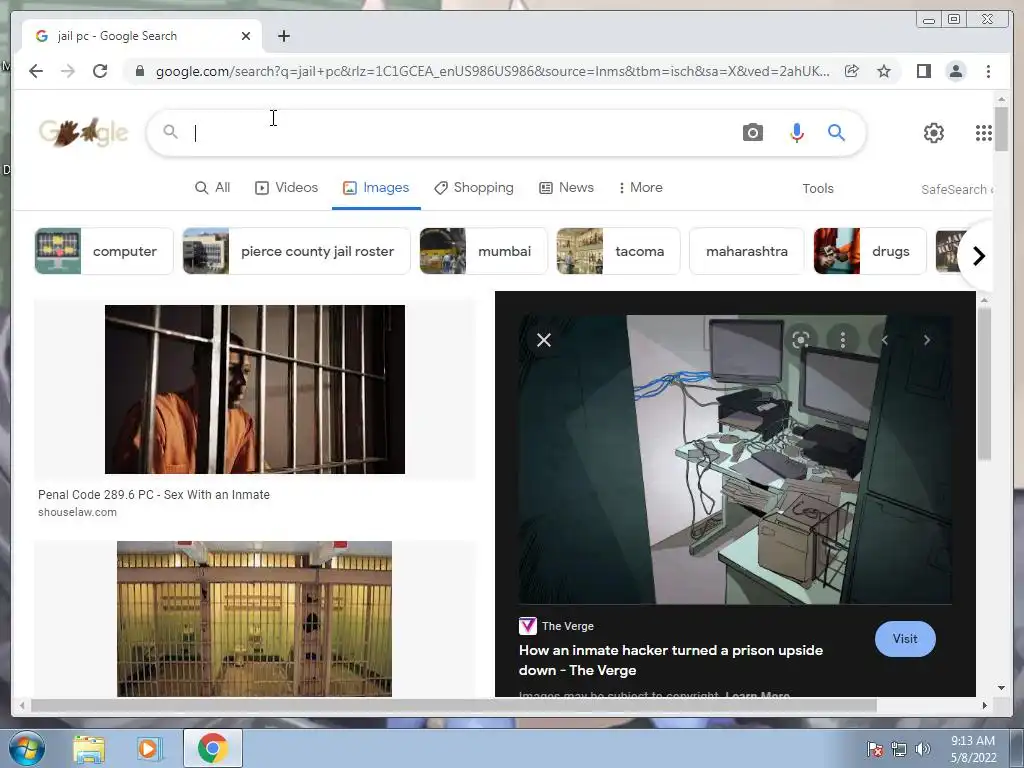1024x768 pixels.
Task: Open a new tab with the plus button
Action: coord(283,36)
